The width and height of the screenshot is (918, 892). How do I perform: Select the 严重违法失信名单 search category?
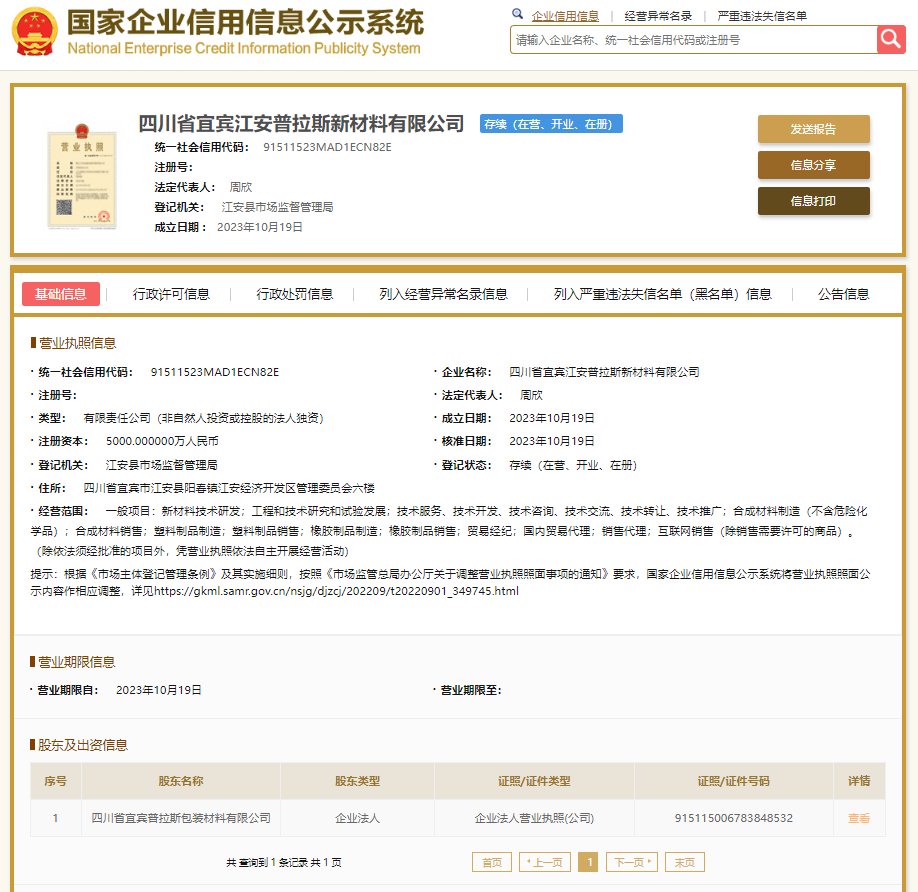click(762, 16)
